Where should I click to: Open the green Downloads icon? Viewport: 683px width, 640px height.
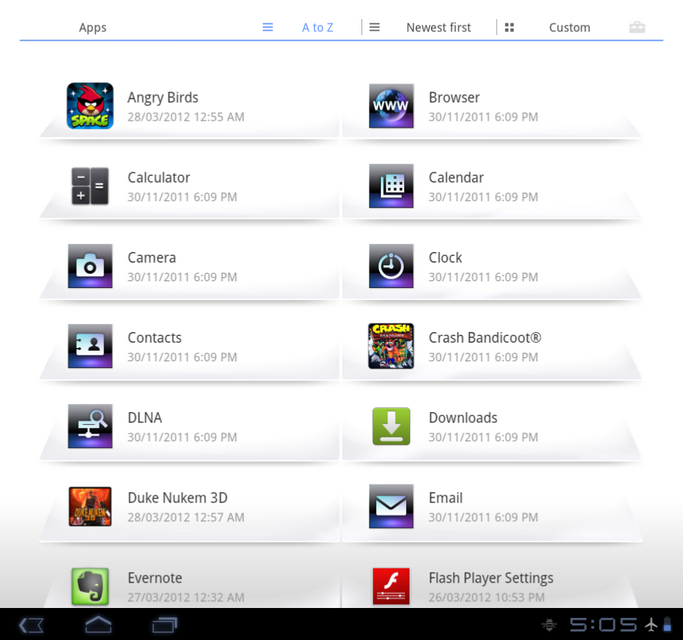pyautogui.click(x=391, y=427)
